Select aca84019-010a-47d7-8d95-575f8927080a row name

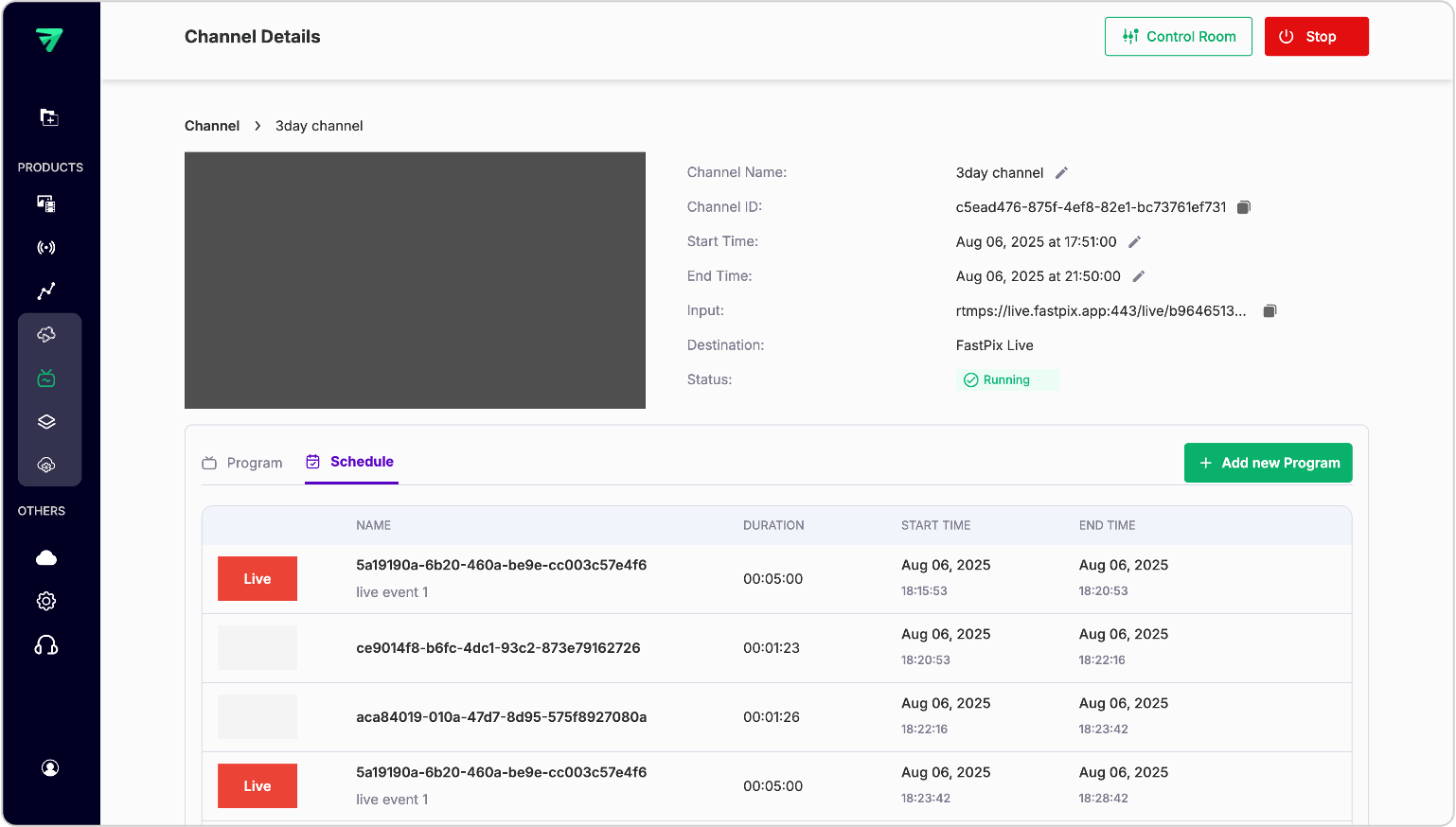click(502, 717)
